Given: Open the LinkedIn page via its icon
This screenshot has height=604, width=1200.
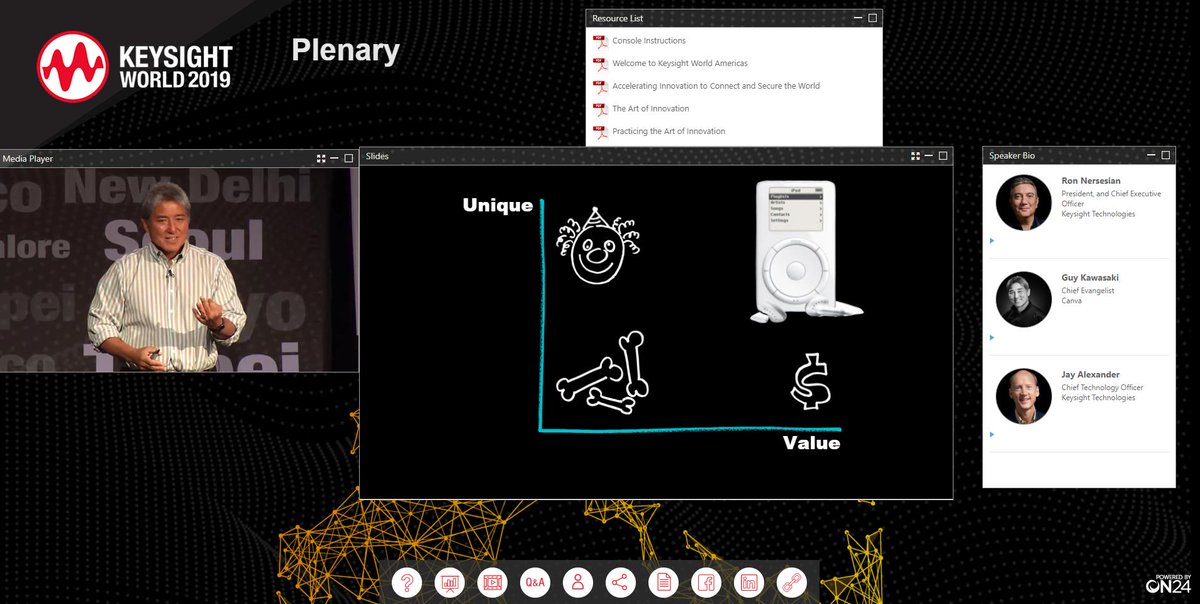Looking at the screenshot, I should (748, 582).
